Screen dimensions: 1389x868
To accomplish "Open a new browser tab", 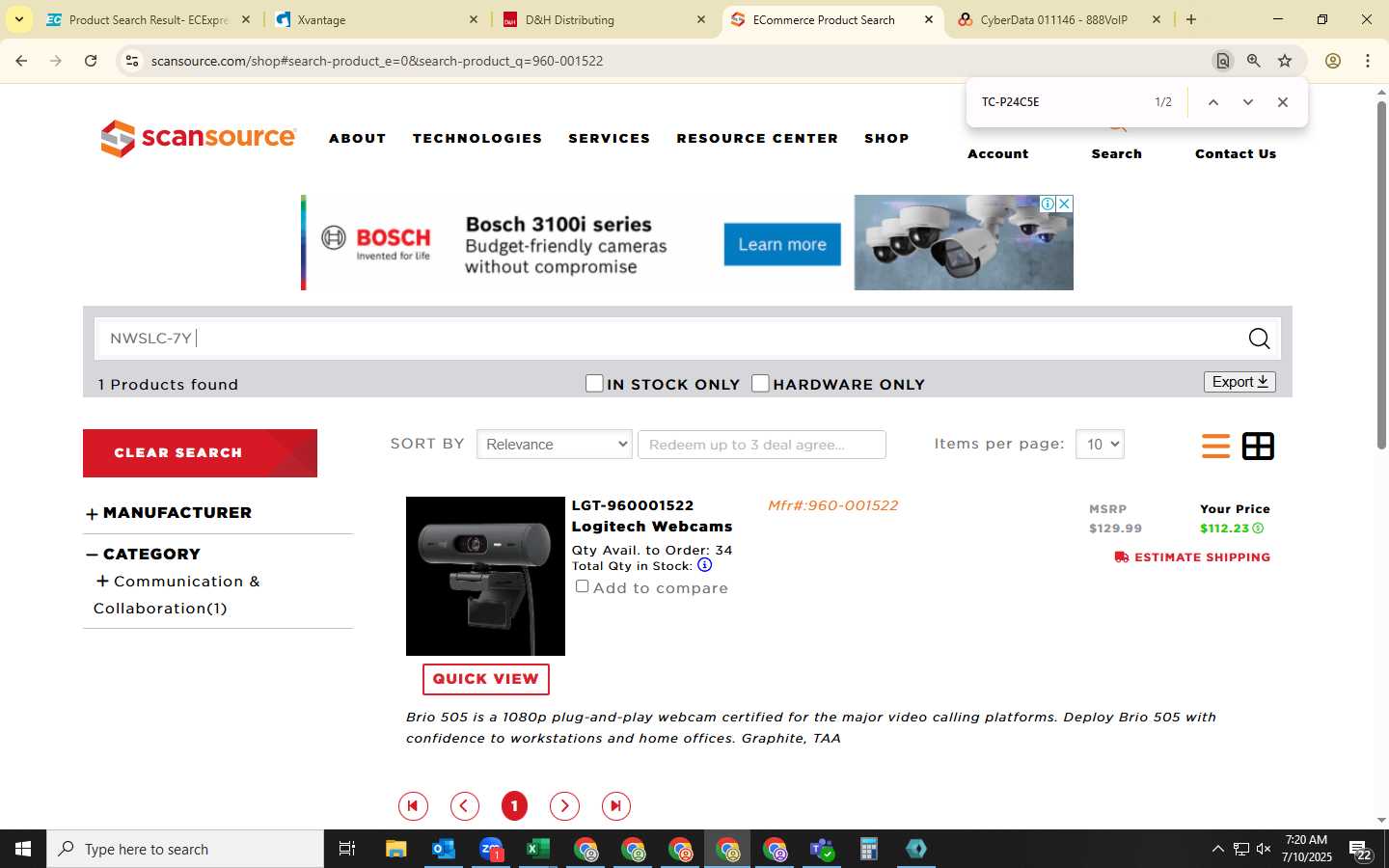I will click(1191, 19).
